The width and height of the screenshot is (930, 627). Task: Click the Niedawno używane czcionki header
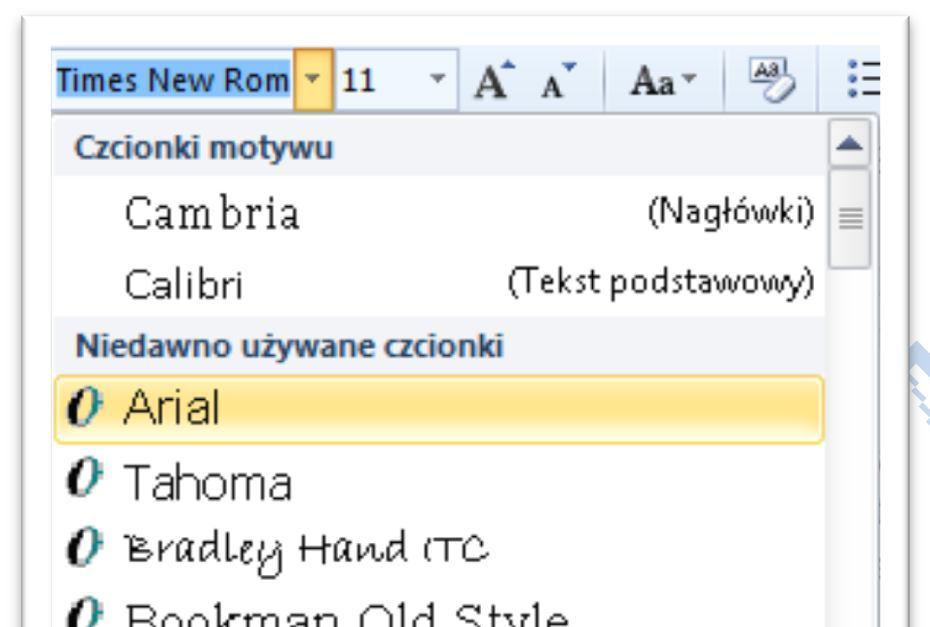point(289,346)
